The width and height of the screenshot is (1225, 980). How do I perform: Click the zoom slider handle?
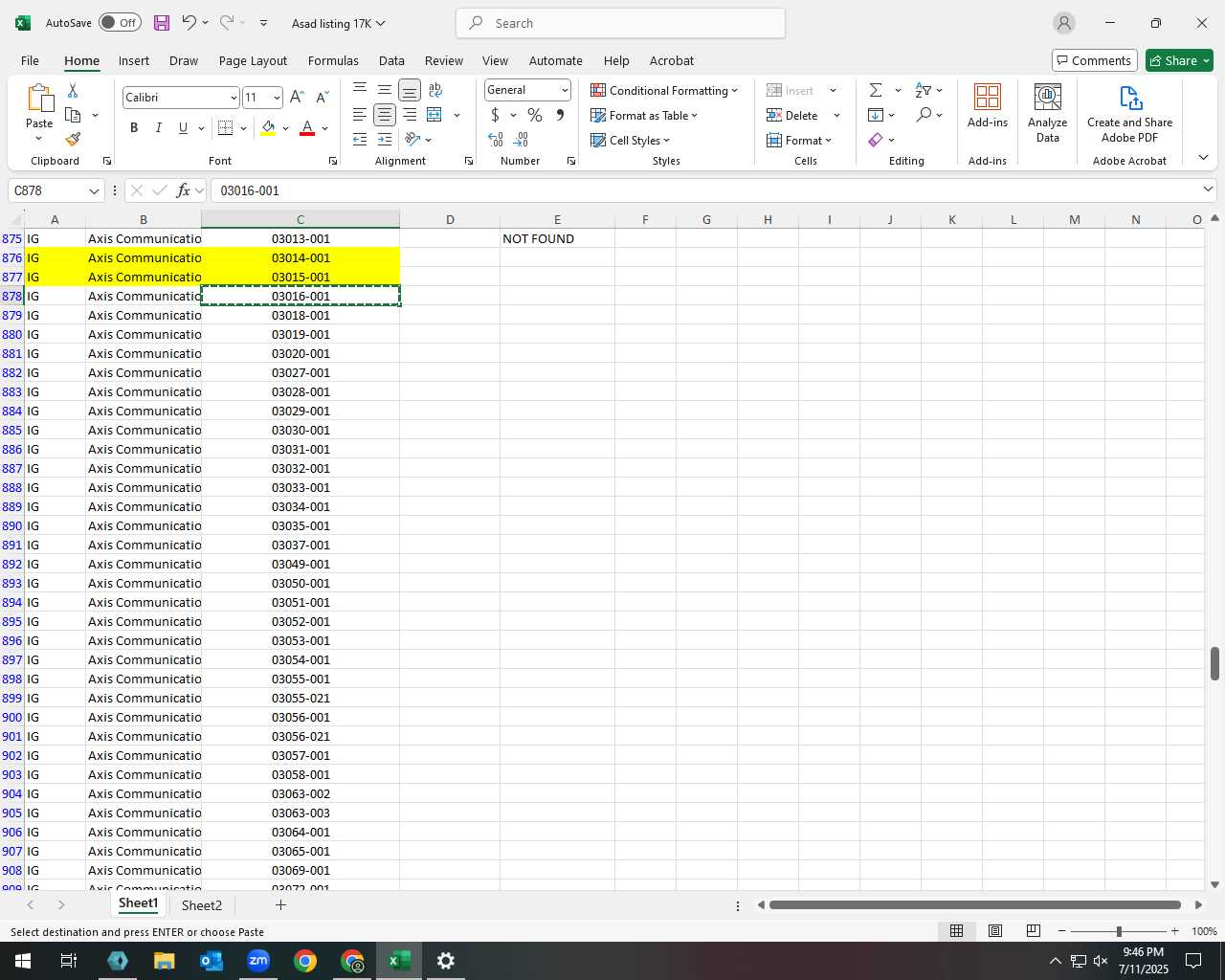[x=1119, y=931]
